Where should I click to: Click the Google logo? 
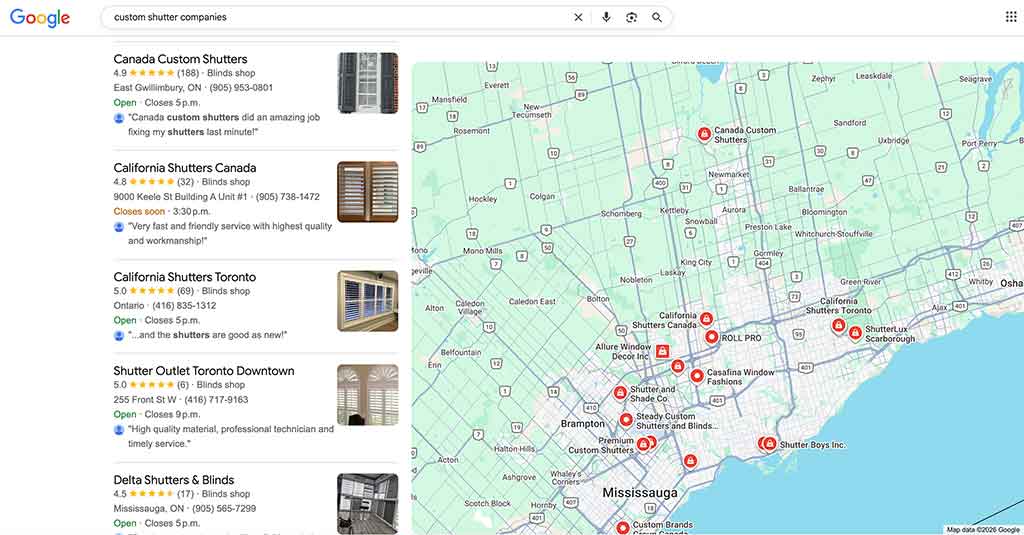point(40,18)
